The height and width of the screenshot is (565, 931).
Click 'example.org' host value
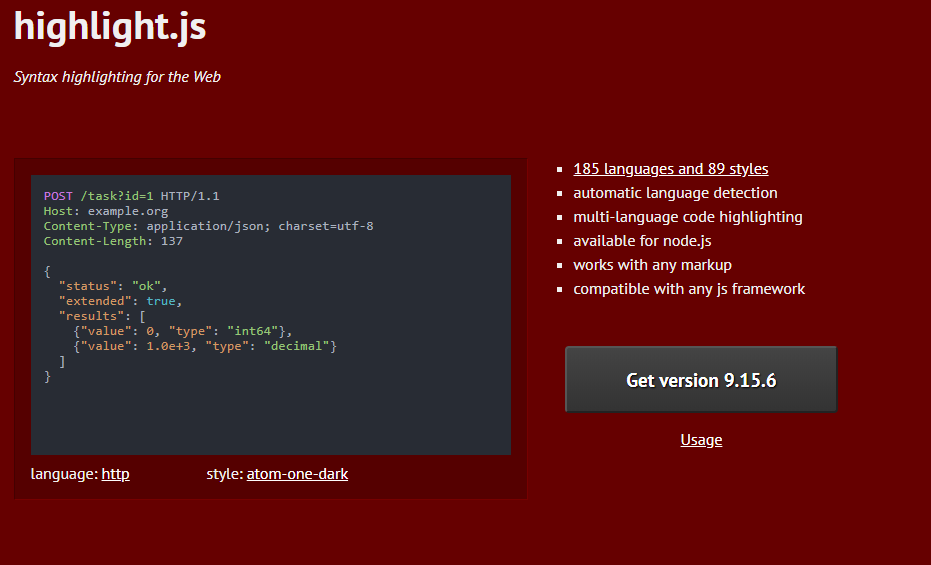tap(128, 211)
